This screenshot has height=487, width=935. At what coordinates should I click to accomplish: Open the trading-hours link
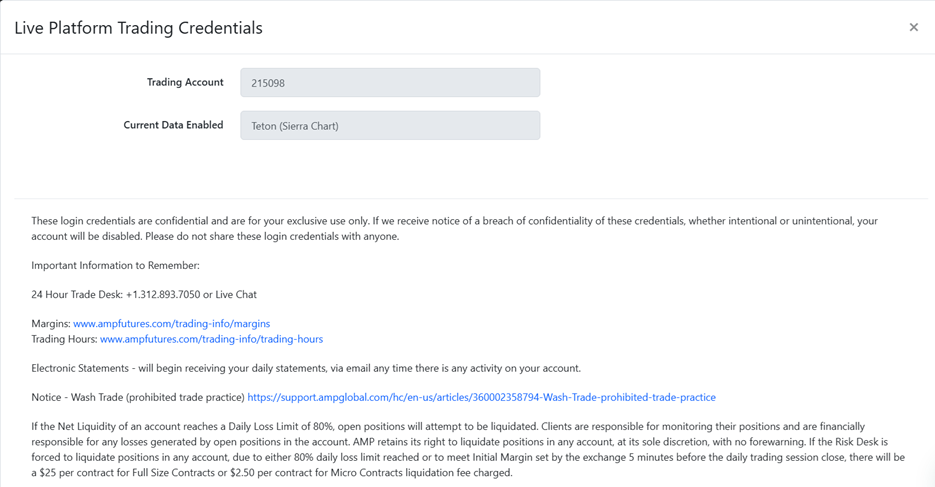(x=211, y=339)
